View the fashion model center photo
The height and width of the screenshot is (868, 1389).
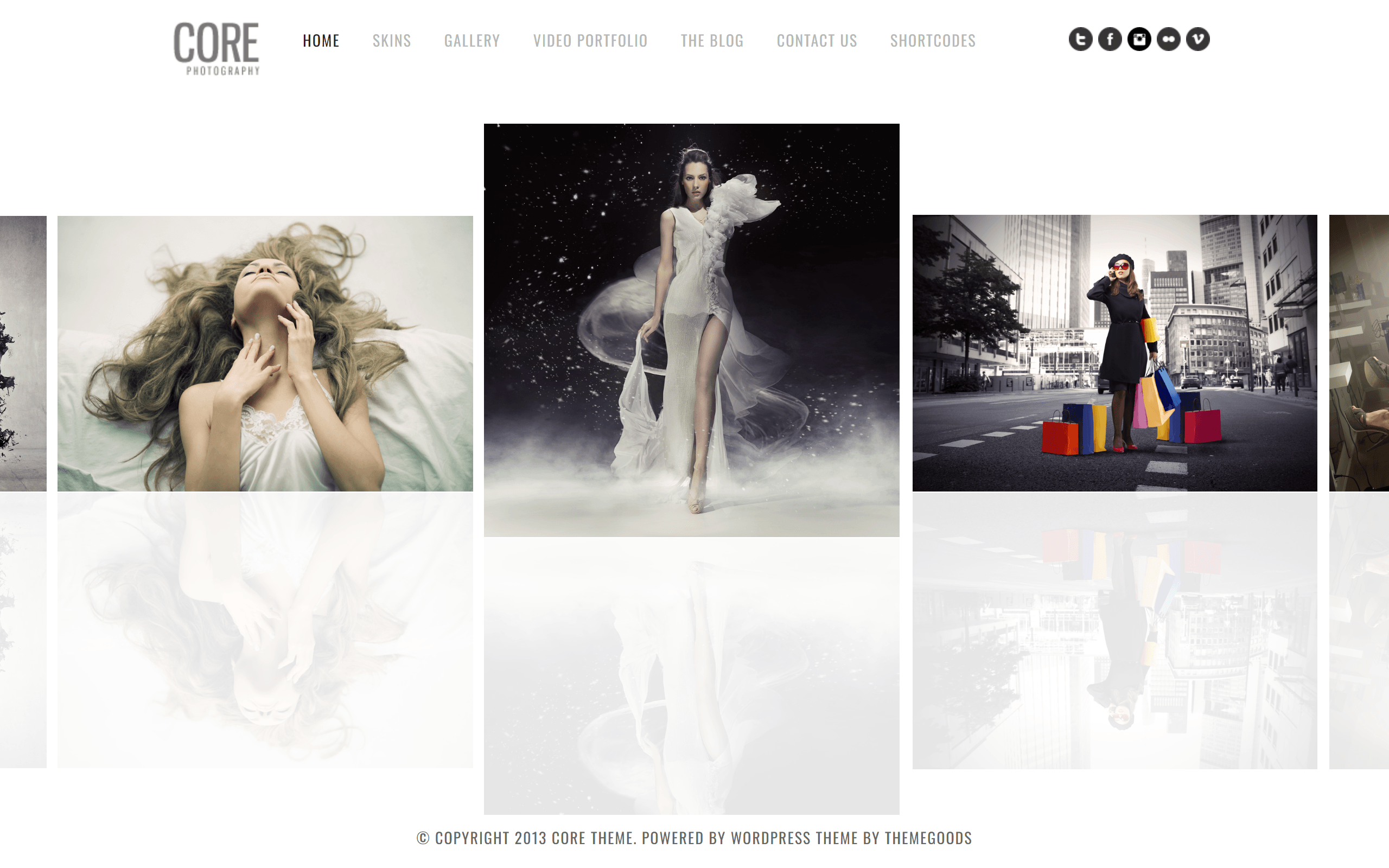pos(694,329)
